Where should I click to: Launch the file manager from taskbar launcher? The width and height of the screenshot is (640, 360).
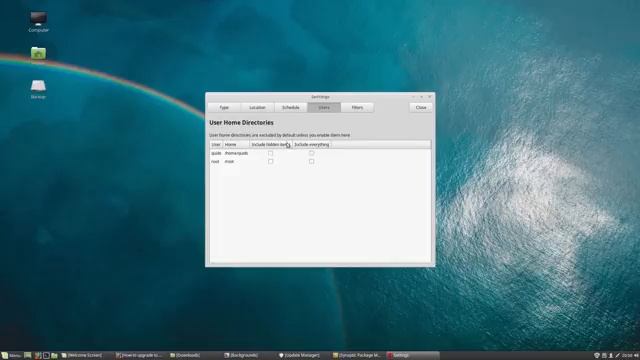[x=54, y=356]
